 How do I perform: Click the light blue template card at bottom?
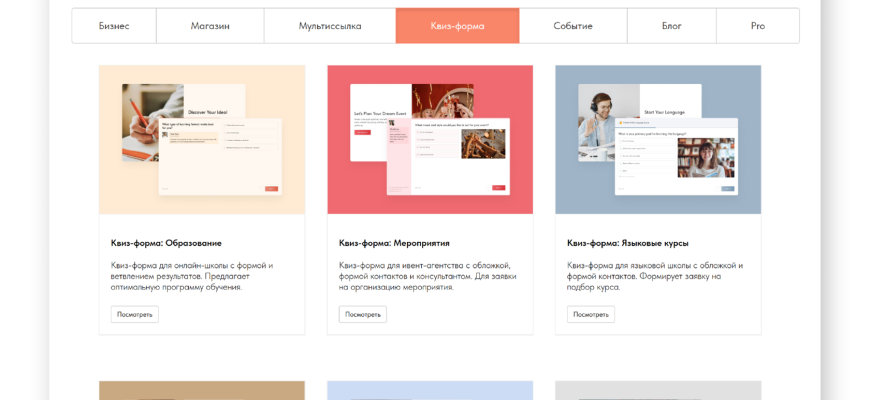tap(430, 391)
